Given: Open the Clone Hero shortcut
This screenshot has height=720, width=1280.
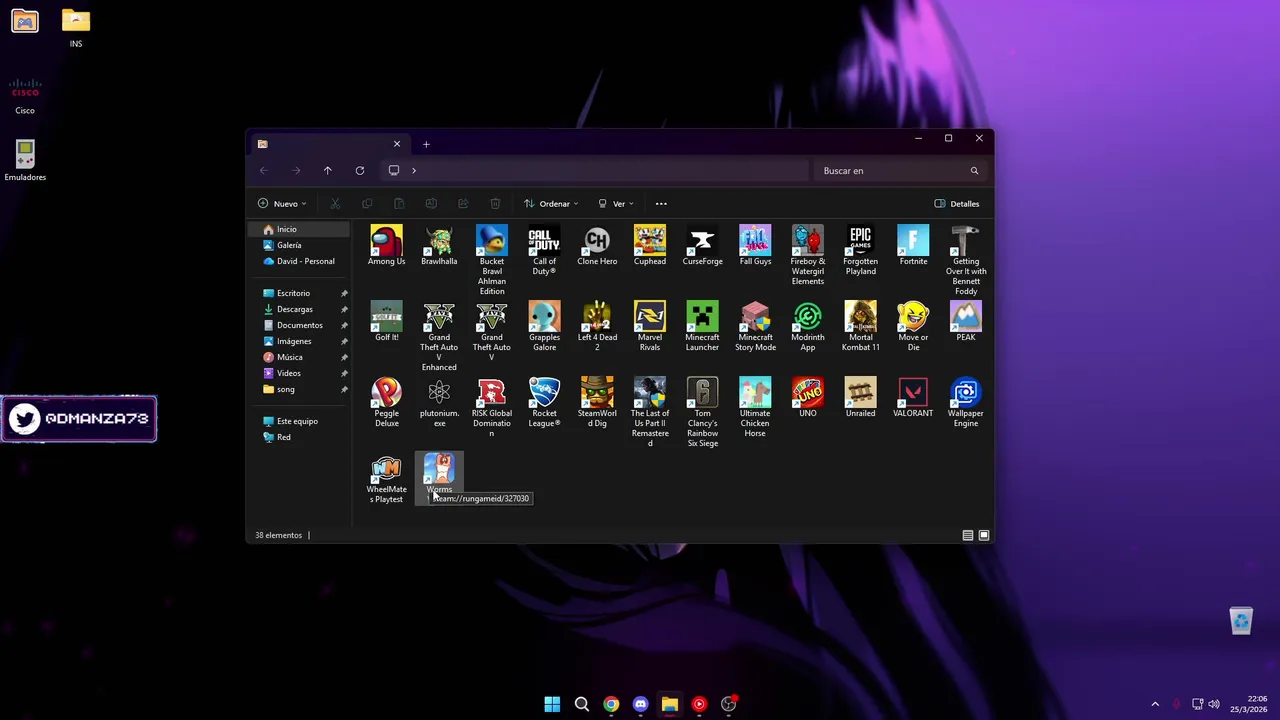Looking at the screenshot, I should click(x=597, y=246).
